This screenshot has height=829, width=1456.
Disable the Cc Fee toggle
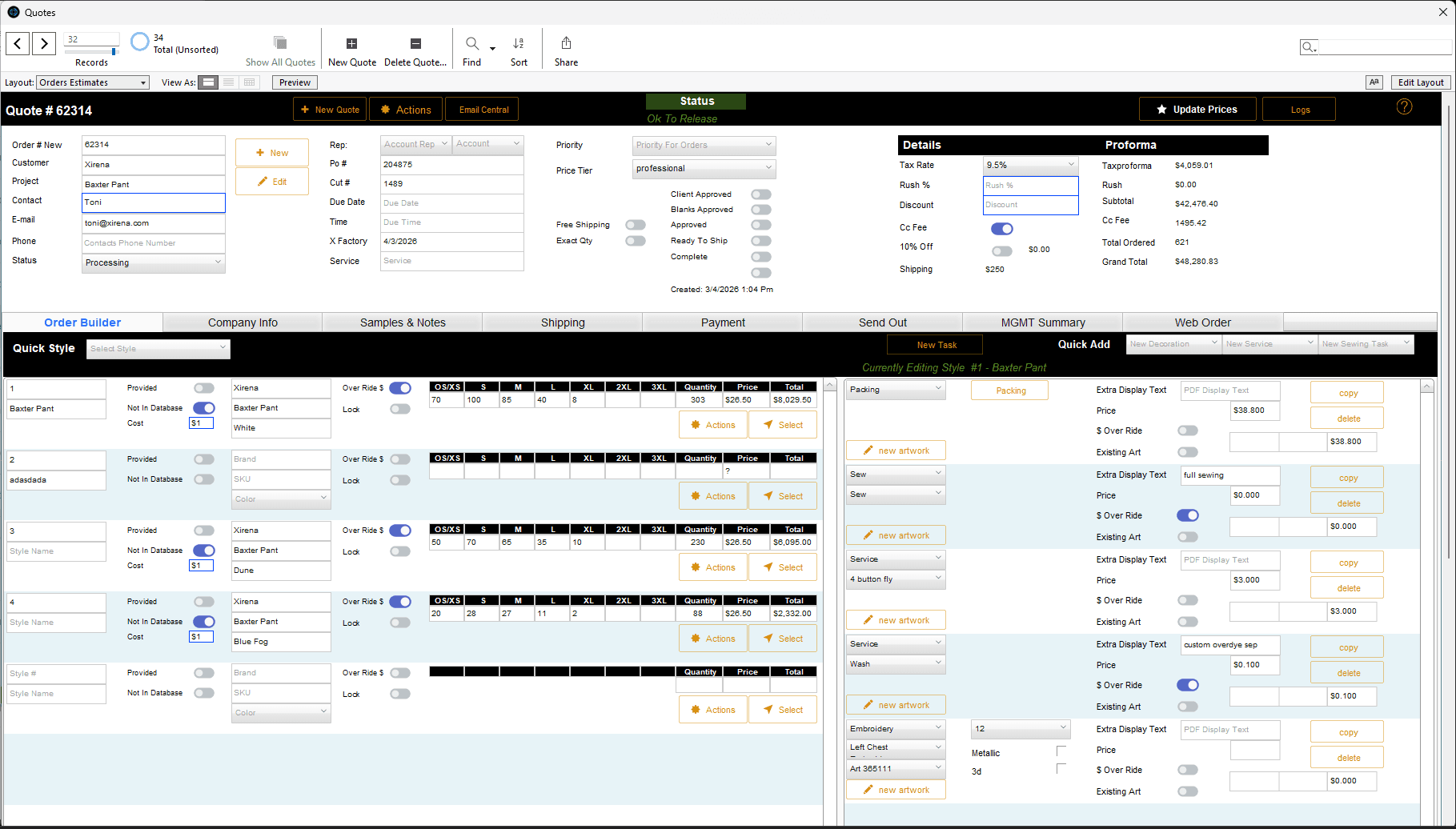(1001, 229)
